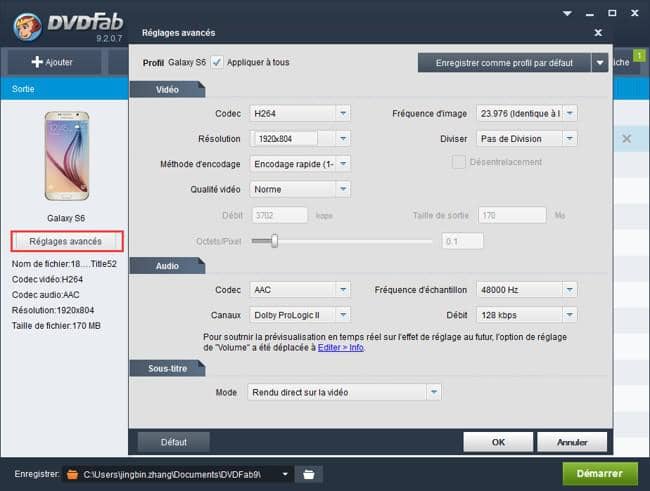The image size is (650, 491).
Task: Remove the task with the X in main list
Action: (626, 139)
